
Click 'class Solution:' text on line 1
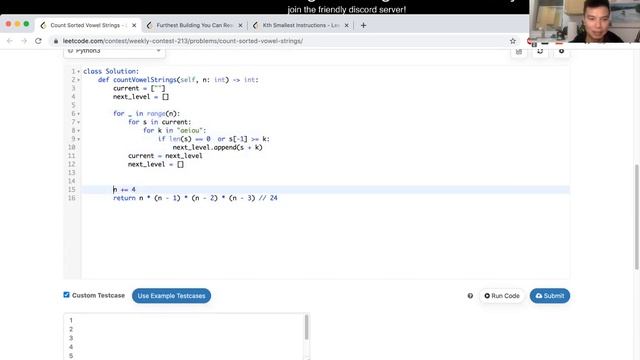(111, 71)
